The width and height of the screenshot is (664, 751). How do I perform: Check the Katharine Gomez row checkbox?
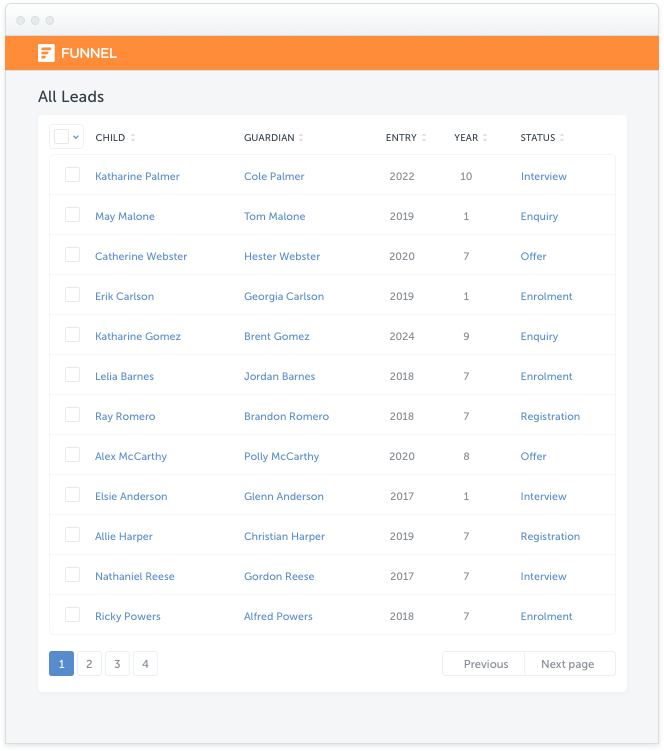tap(72, 335)
